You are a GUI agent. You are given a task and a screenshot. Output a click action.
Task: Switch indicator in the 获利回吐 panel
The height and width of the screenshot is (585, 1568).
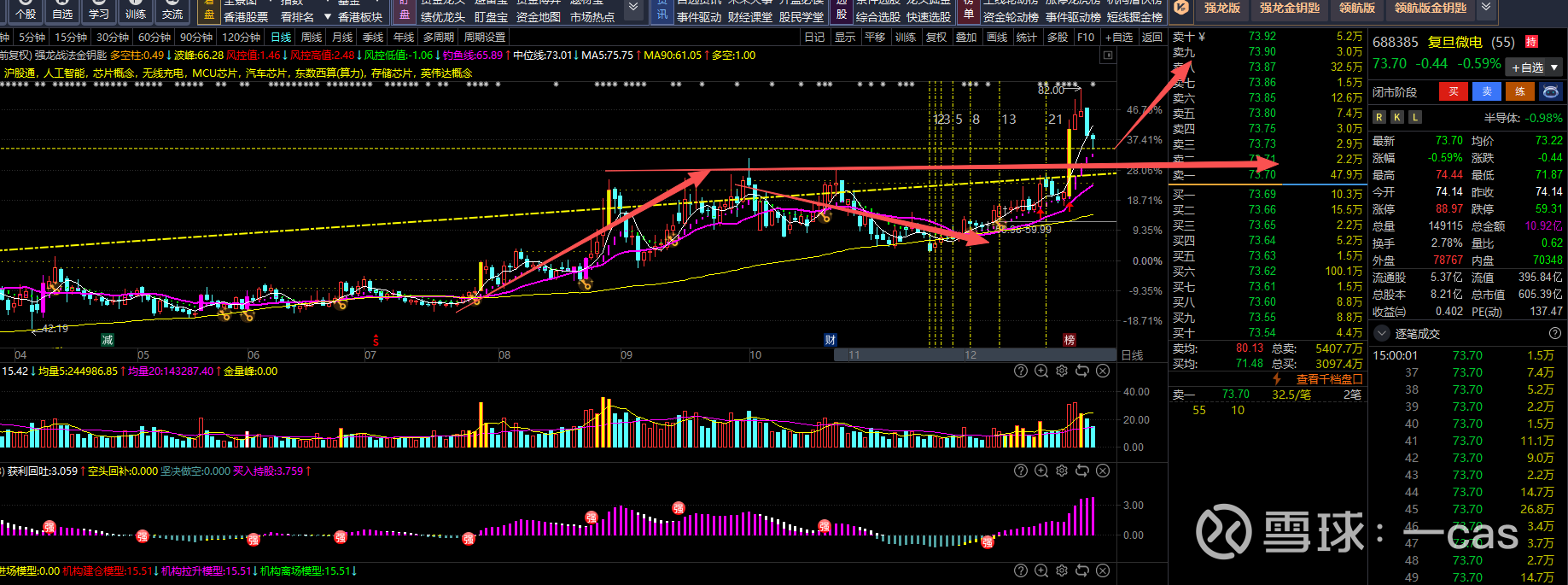pyautogui.click(x=1082, y=471)
